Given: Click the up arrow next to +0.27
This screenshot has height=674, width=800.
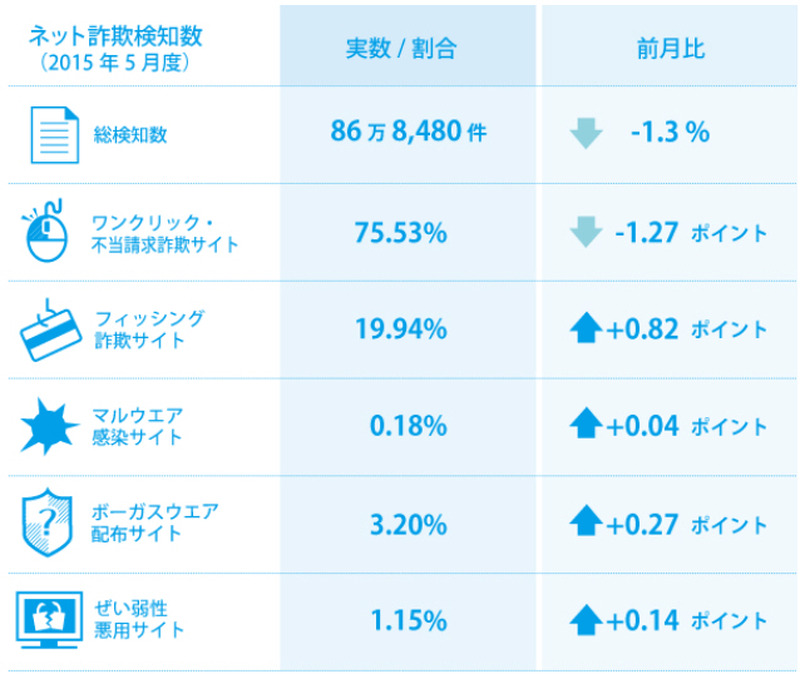Looking at the screenshot, I should pos(585,523).
